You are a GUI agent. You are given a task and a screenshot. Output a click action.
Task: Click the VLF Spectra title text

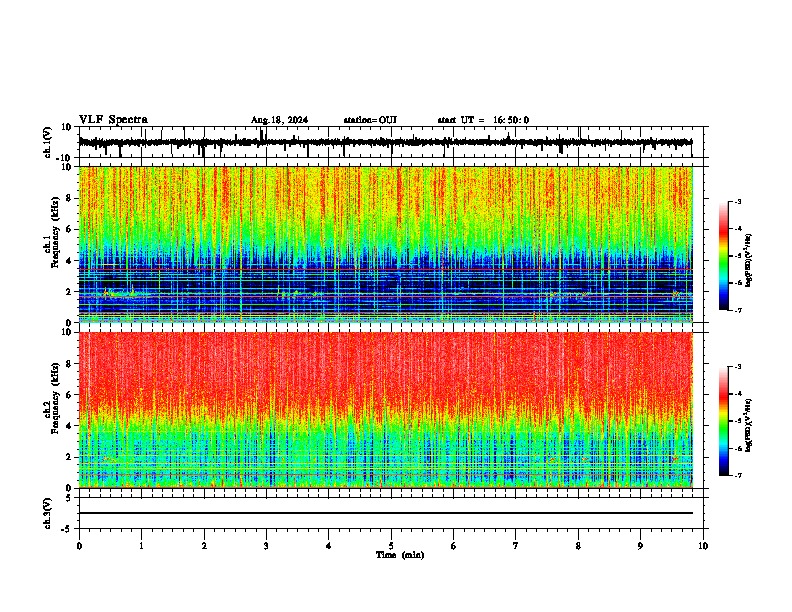(x=113, y=120)
